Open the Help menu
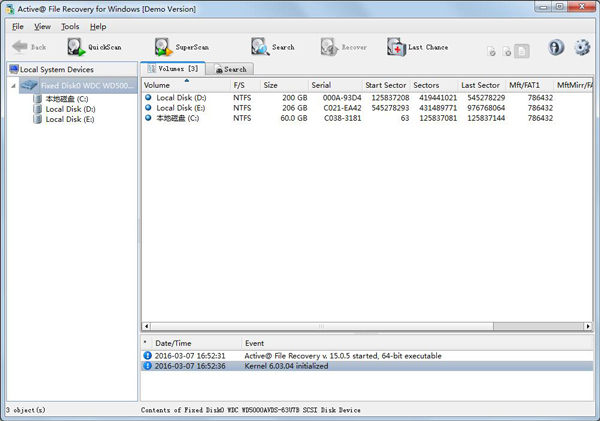This screenshot has width=600, height=421. pyautogui.click(x=98, y=27)
